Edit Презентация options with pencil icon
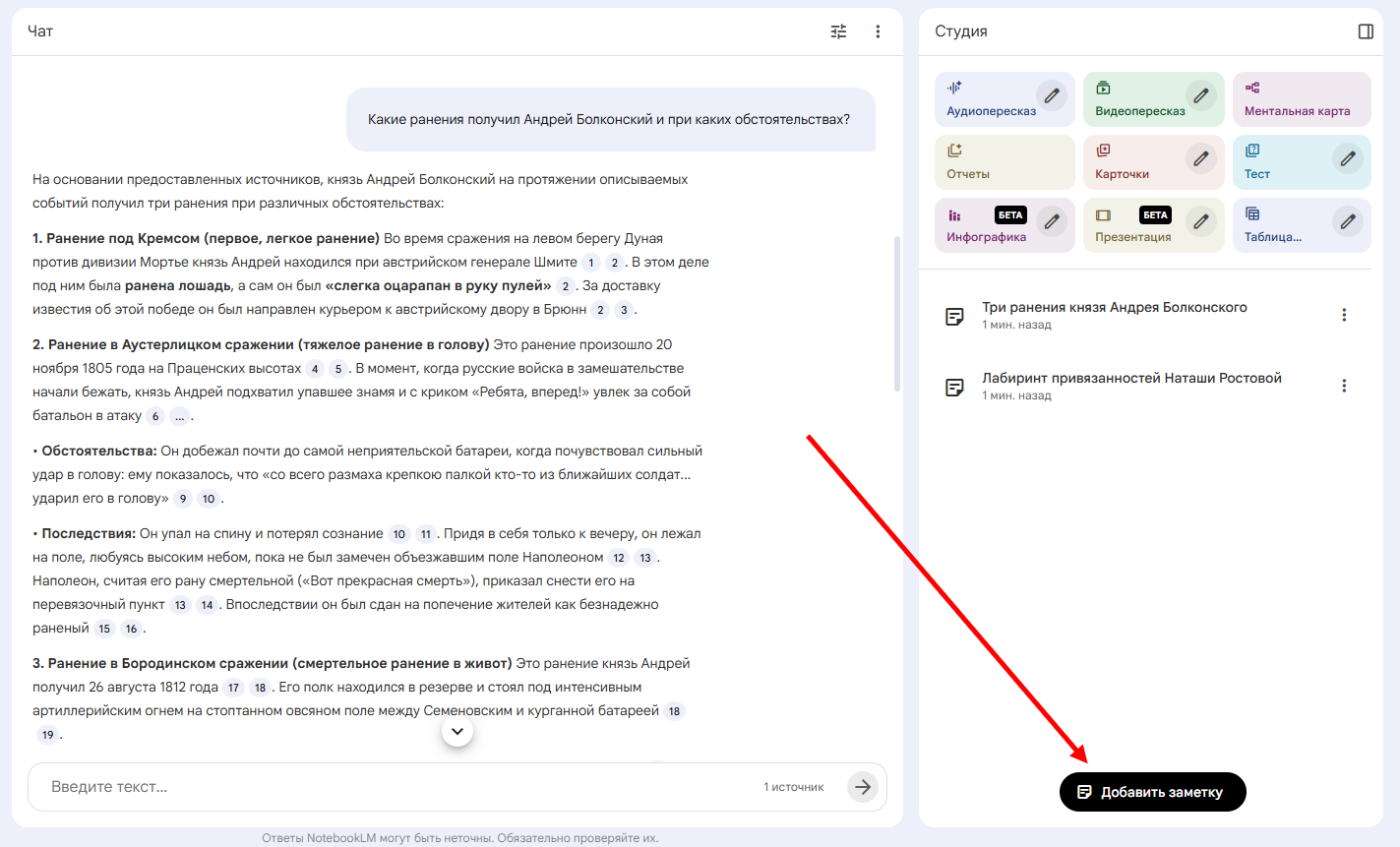 click(1200, 221)
